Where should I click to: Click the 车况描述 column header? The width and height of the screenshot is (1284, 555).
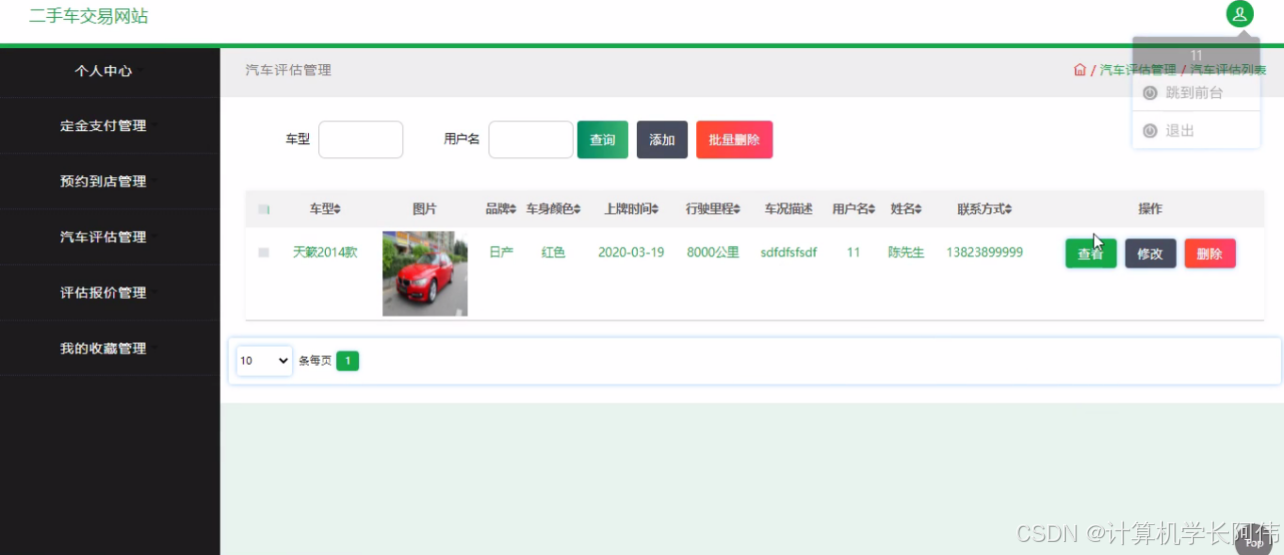(x=789, y=210)
